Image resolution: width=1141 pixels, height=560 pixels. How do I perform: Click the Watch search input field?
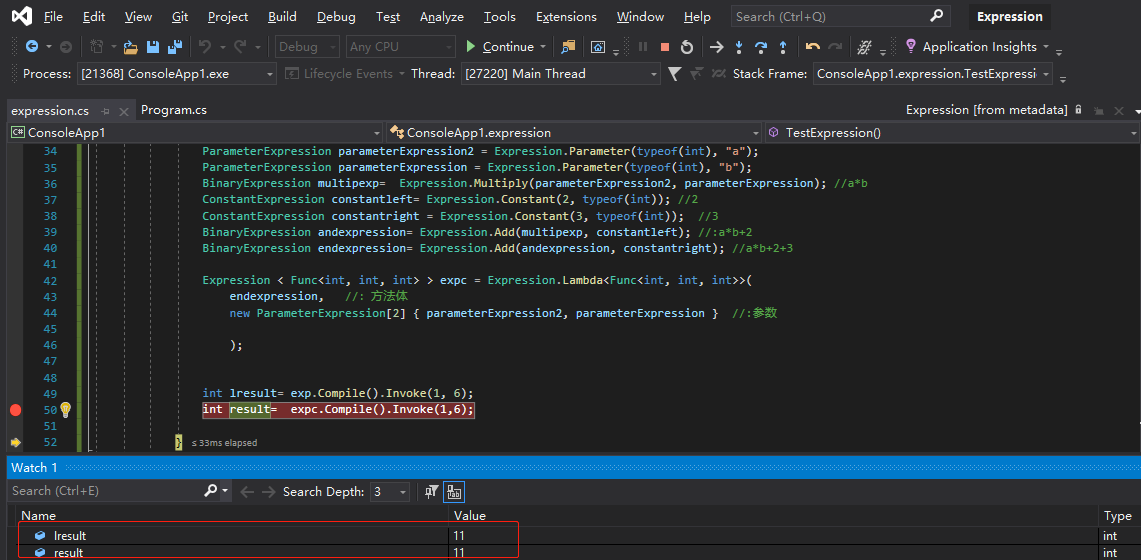pyautogui.click(x=105, y=491)
